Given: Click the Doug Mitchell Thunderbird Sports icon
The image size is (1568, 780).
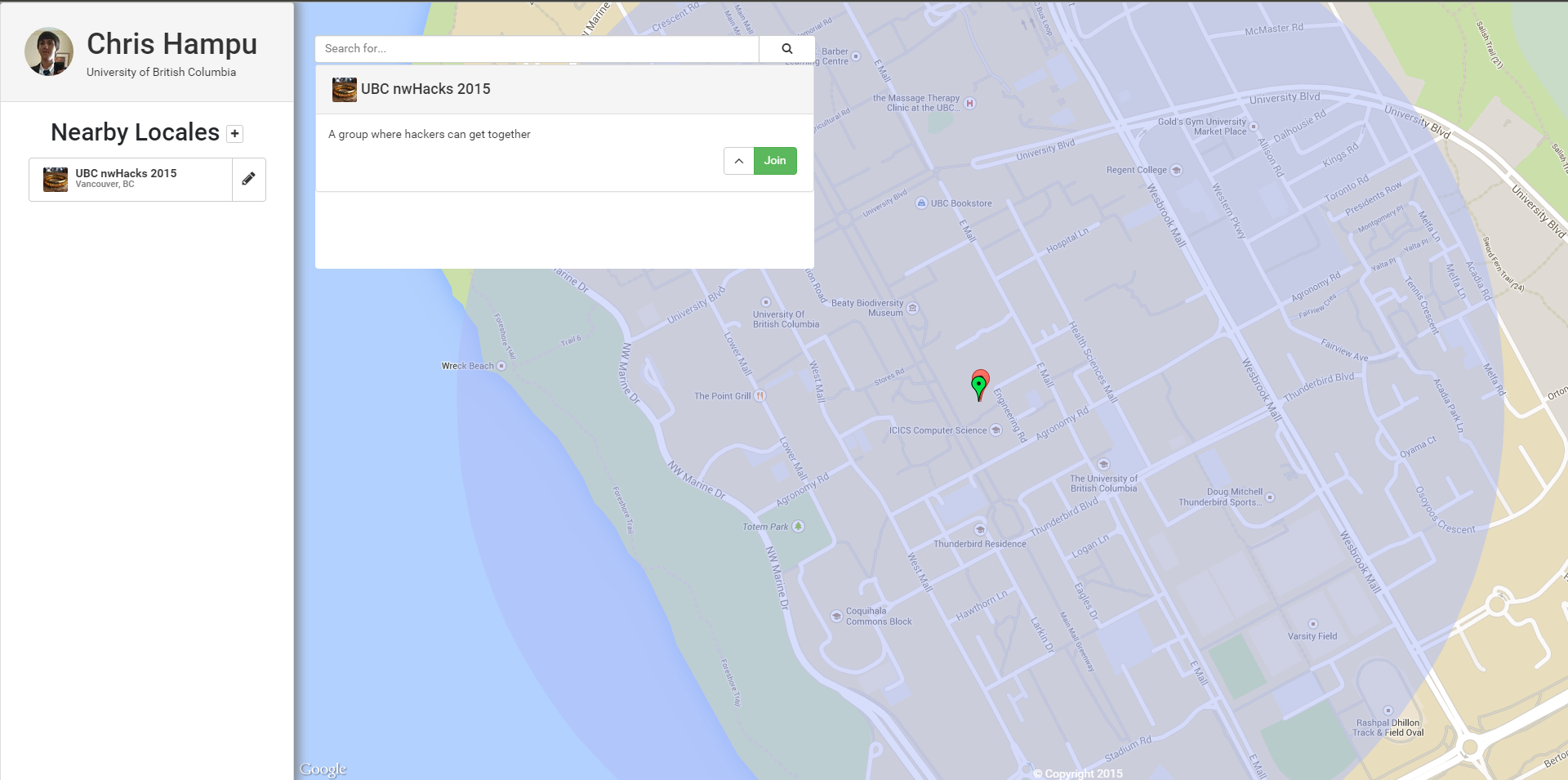Looking at the screenshot, I should point(1270,497).
